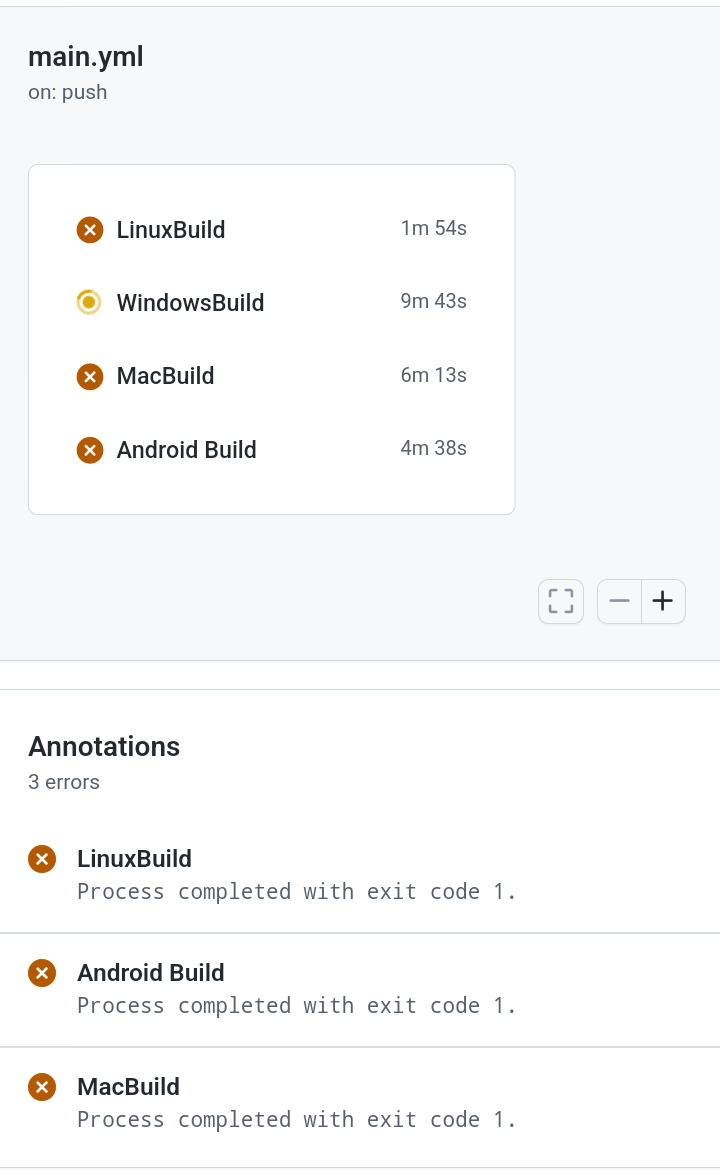Click the failed status icon beside LinuxBuild
720x1170 pixels.
pos(89,229)
